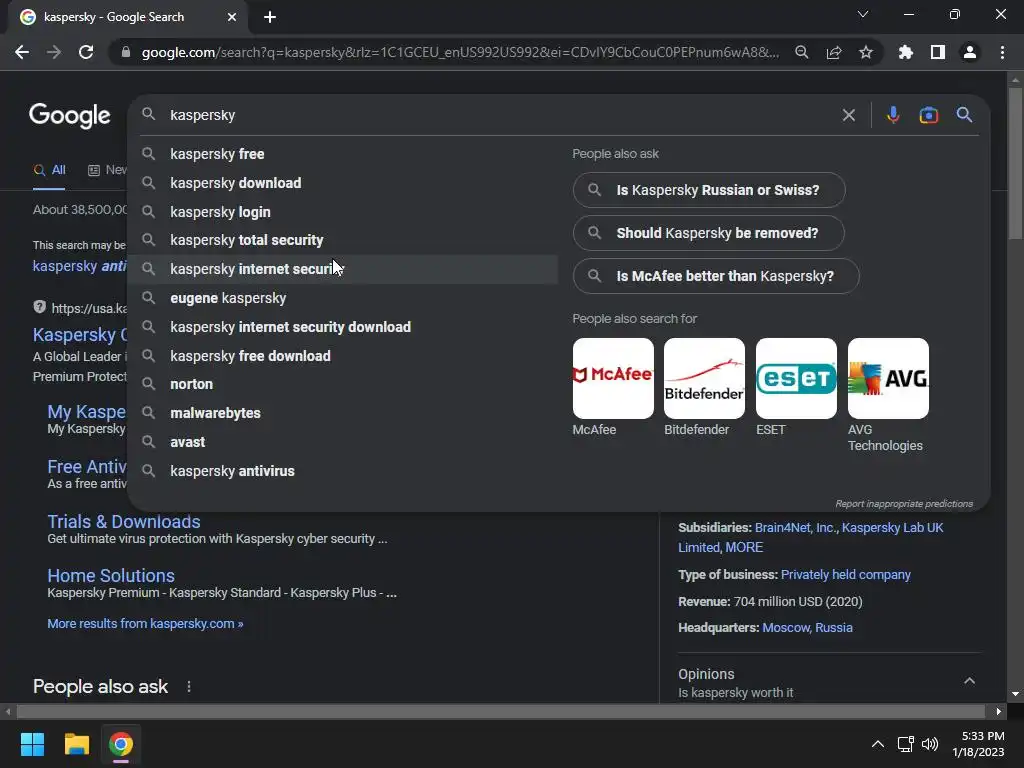This screenshot has width=1024, height=768.
Task: Close the kaspersky Google Search tab
Action: [232, 17]
